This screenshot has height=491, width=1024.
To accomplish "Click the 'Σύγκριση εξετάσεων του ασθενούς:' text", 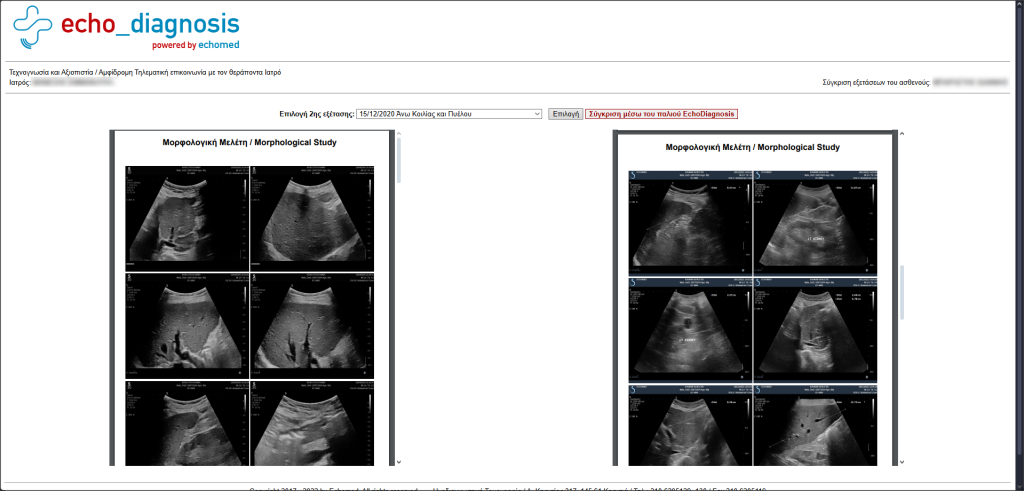I will (x=876, y=83).
